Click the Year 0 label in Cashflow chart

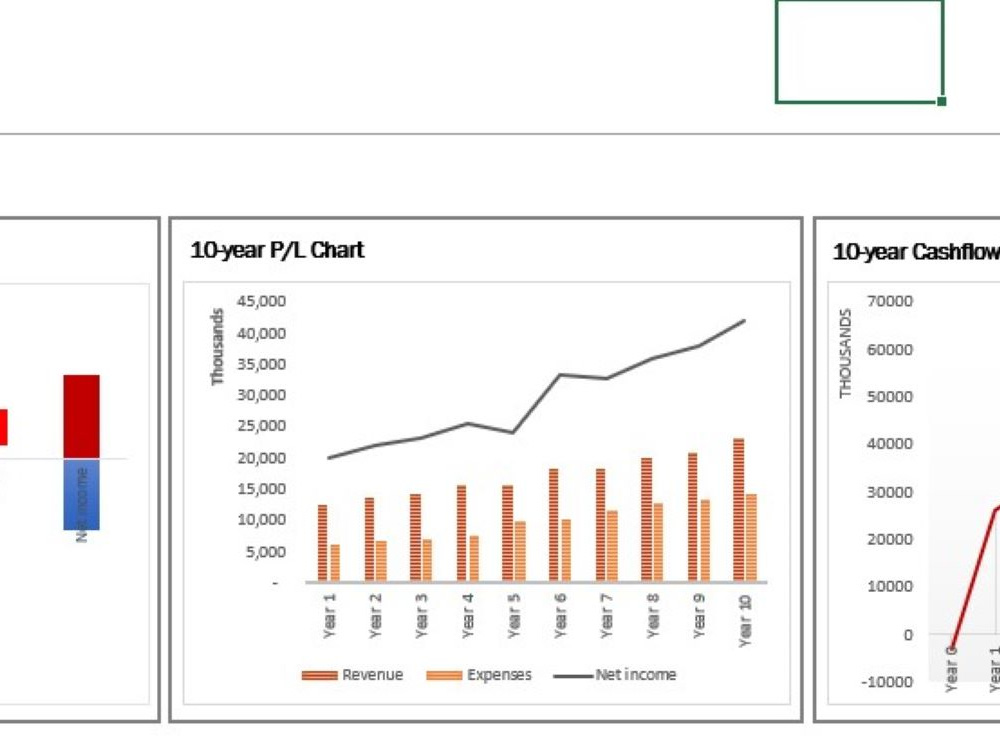[951, 668]
